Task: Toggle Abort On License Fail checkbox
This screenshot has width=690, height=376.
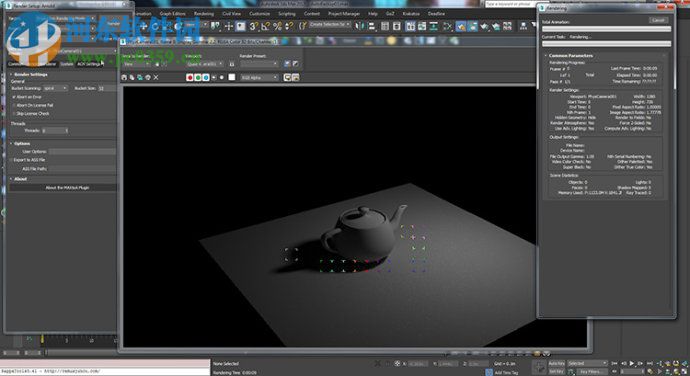Action: tap(14, 105)
